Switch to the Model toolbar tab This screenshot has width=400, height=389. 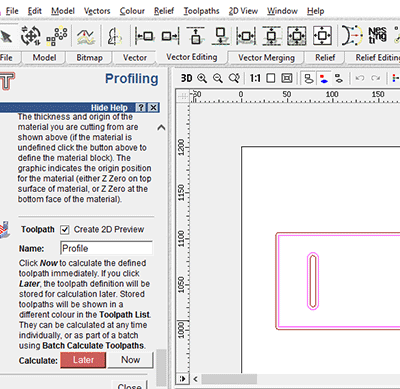(44, 58)
